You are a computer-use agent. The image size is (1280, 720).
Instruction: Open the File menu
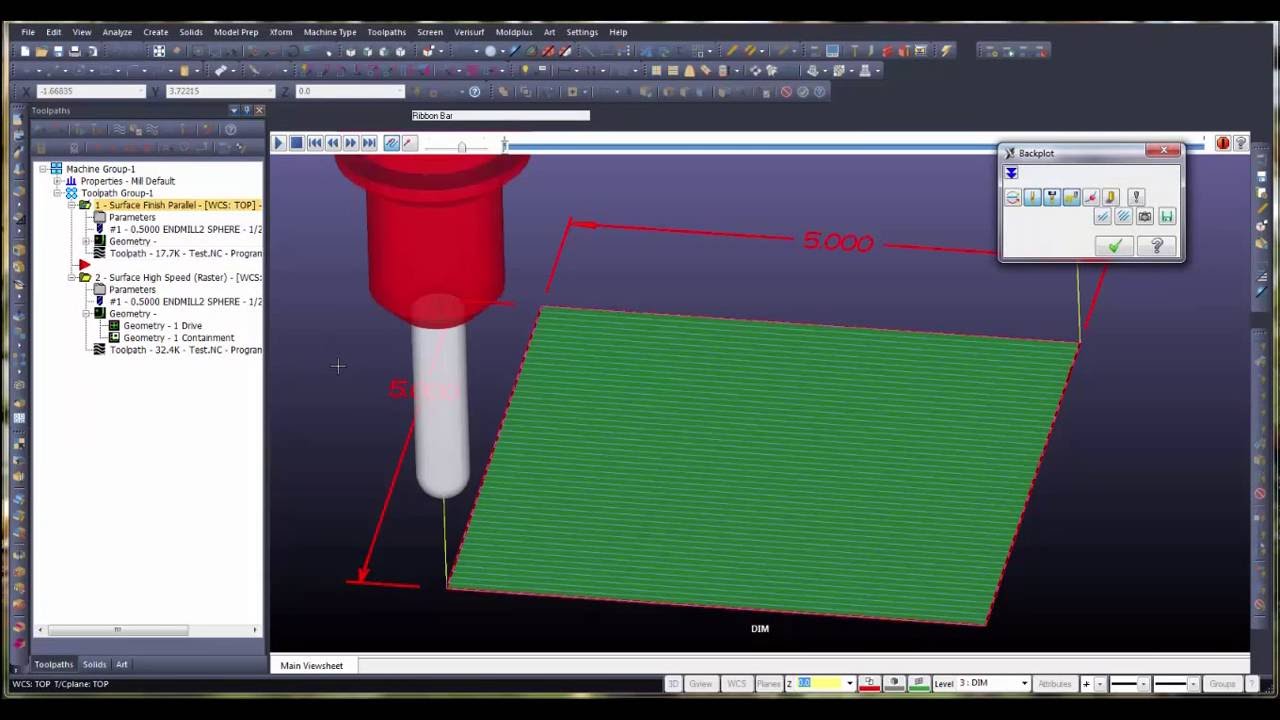tap(28, 32)
